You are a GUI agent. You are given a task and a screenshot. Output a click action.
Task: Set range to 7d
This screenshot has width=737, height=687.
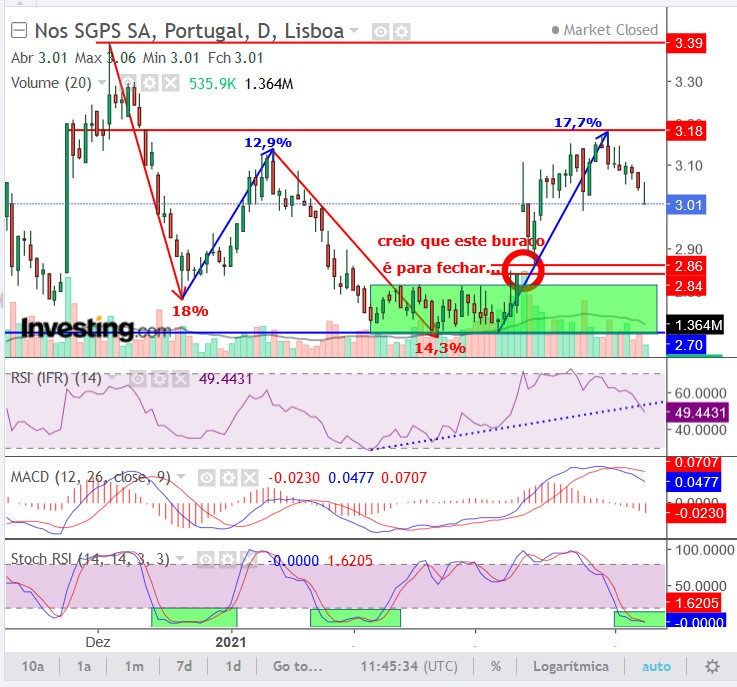184,666
